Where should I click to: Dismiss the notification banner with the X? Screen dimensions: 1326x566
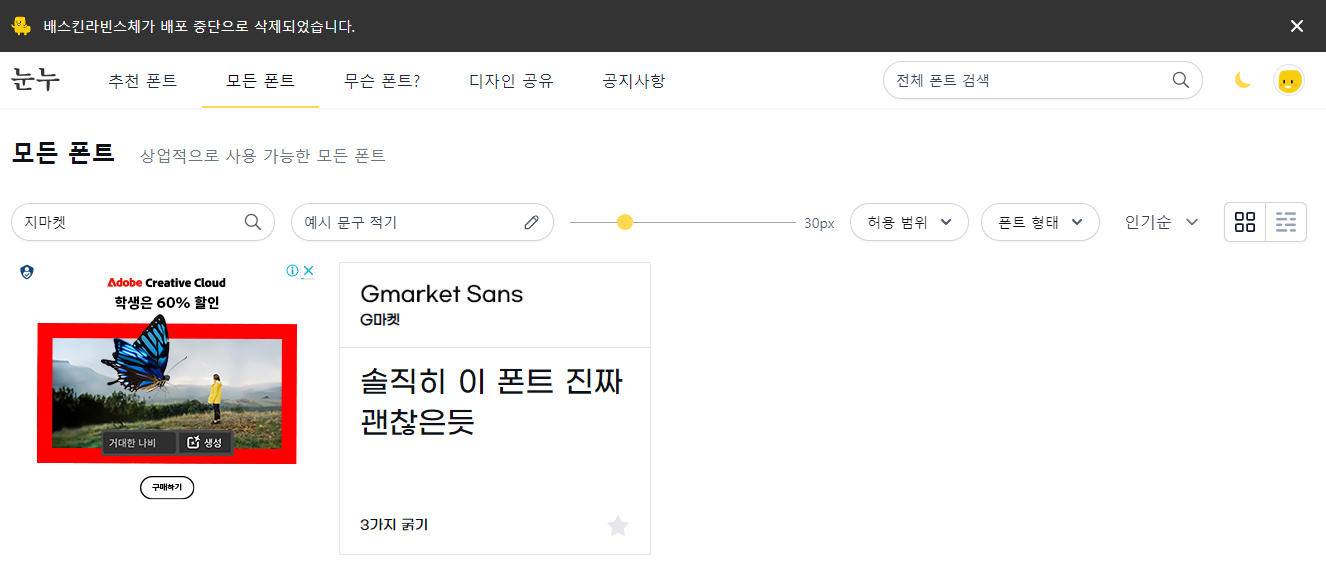pyautogui.click(x=1297, y=26)
